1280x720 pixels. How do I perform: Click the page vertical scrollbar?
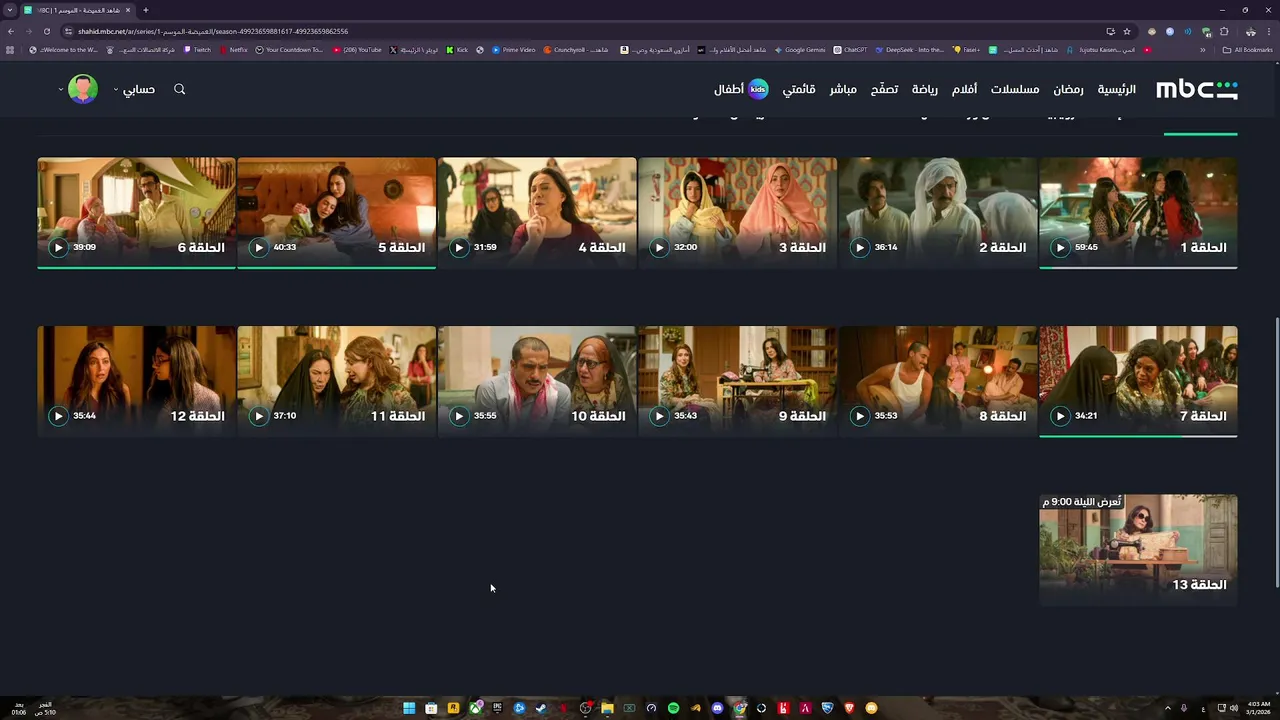point(1275,453)
